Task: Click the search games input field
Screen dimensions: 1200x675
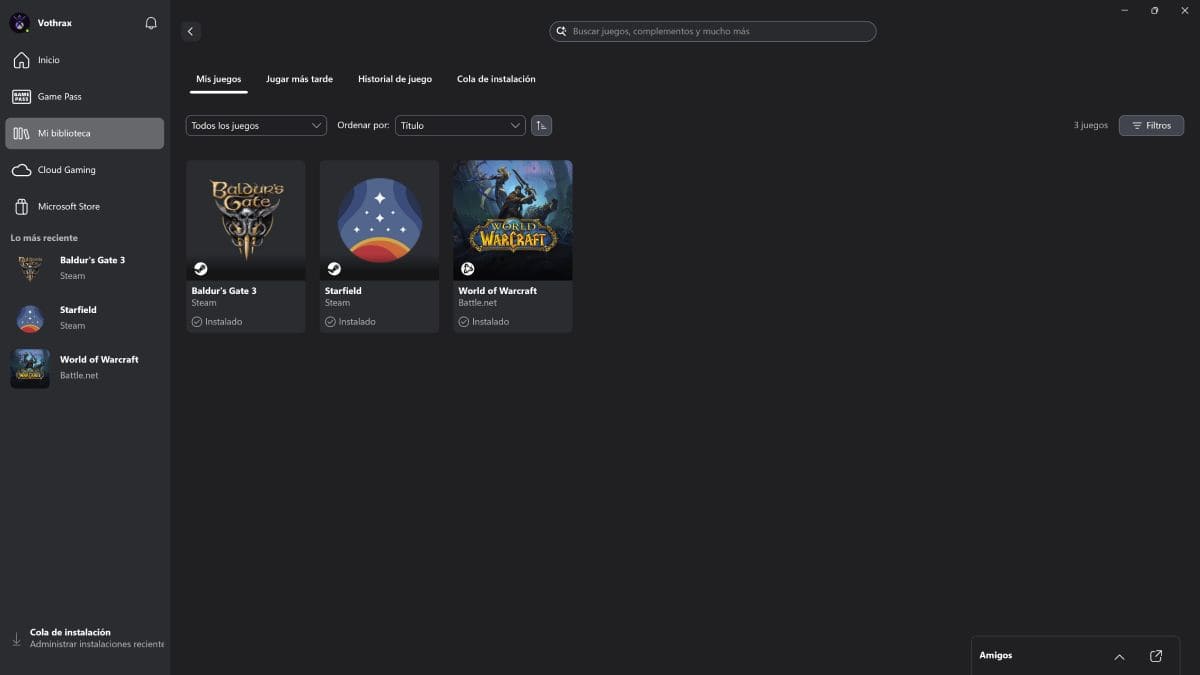Action: tap(712, 31)
